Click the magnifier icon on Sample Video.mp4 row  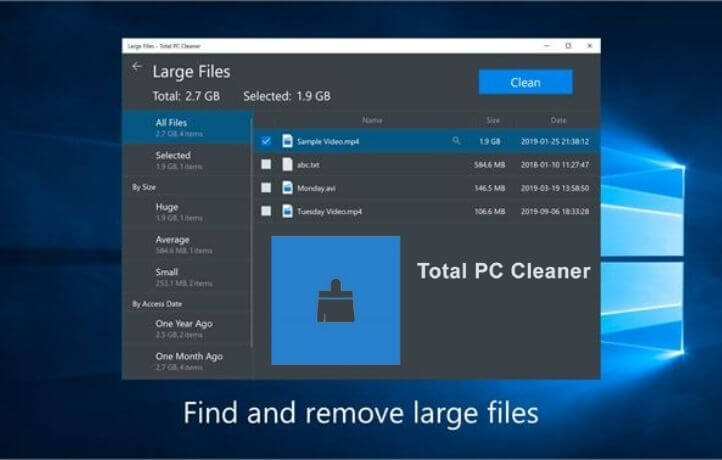(x=457, y=141)
